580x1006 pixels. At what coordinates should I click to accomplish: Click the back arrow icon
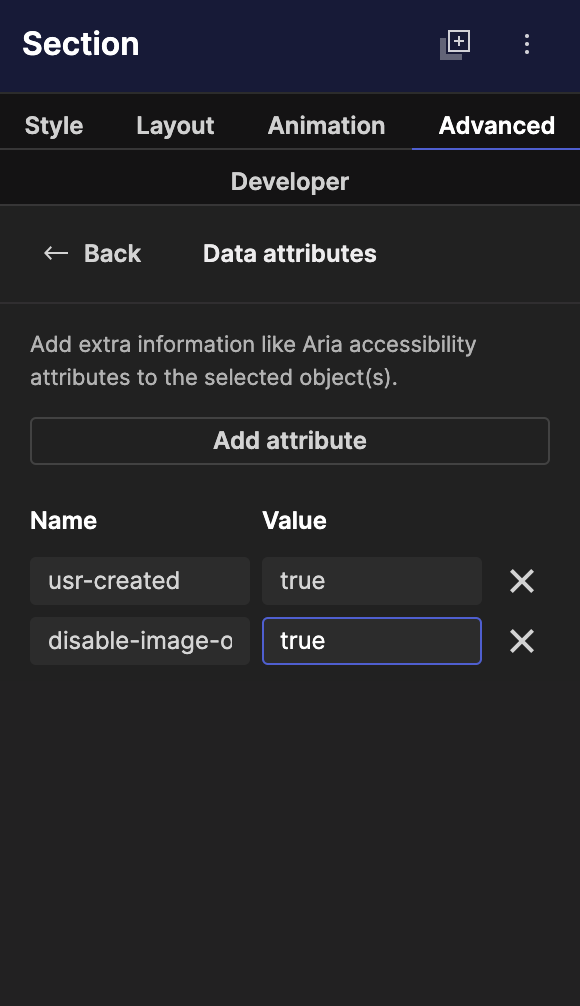tap(56, 253)
